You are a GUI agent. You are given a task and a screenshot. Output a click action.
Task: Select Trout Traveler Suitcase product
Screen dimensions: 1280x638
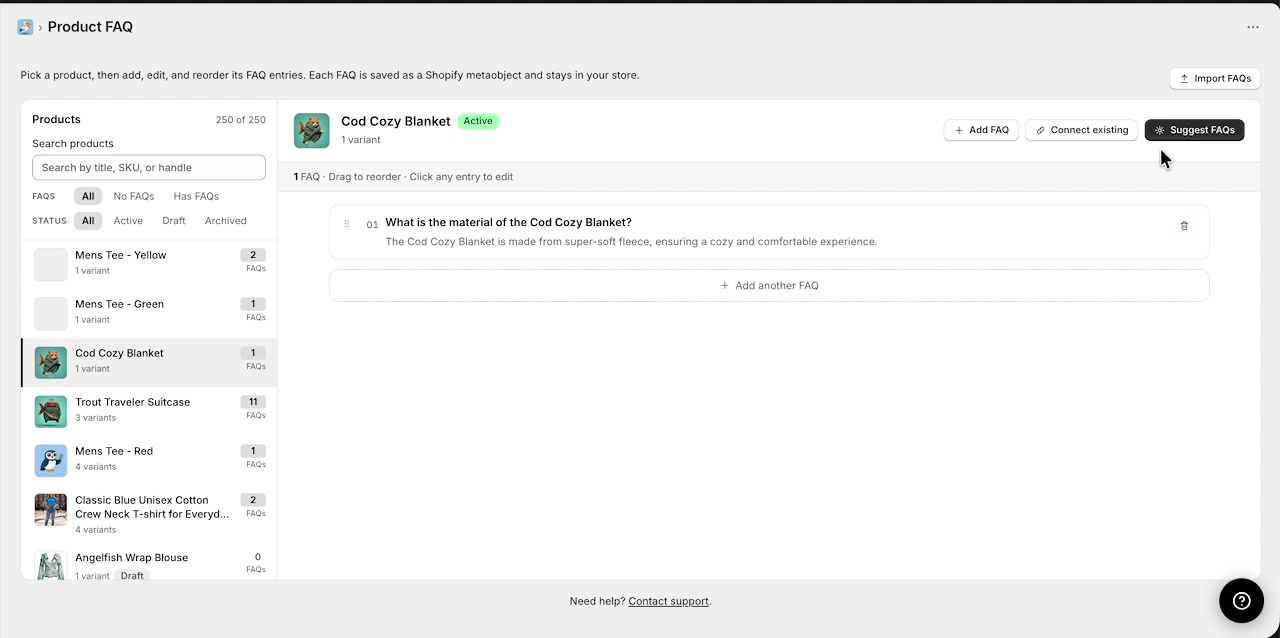(149, 411)
